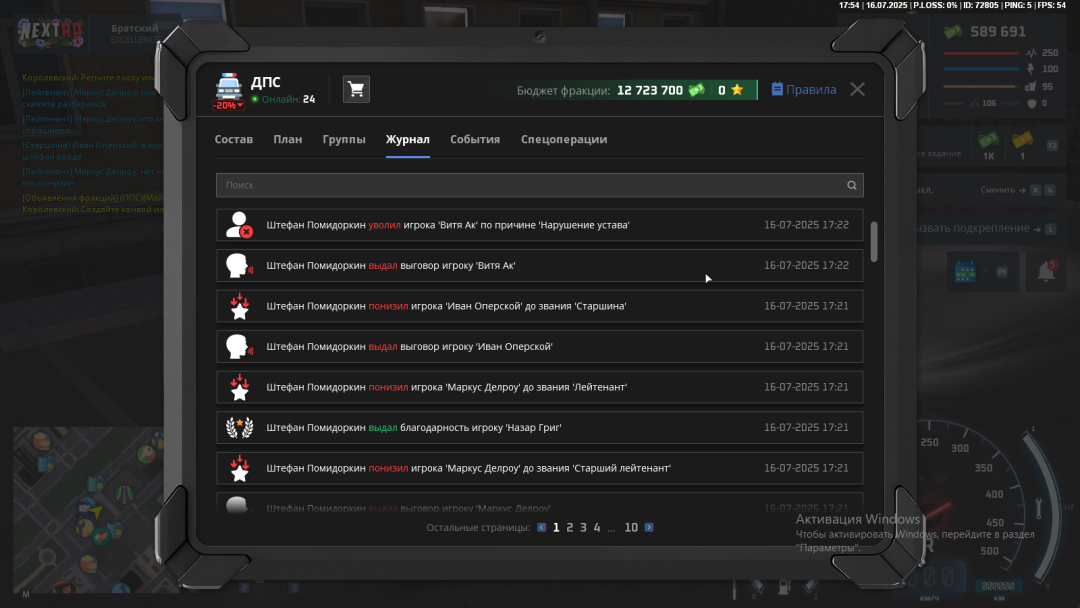
Task: Click the journal list scrollbar thumb
Action: [874, 241]
